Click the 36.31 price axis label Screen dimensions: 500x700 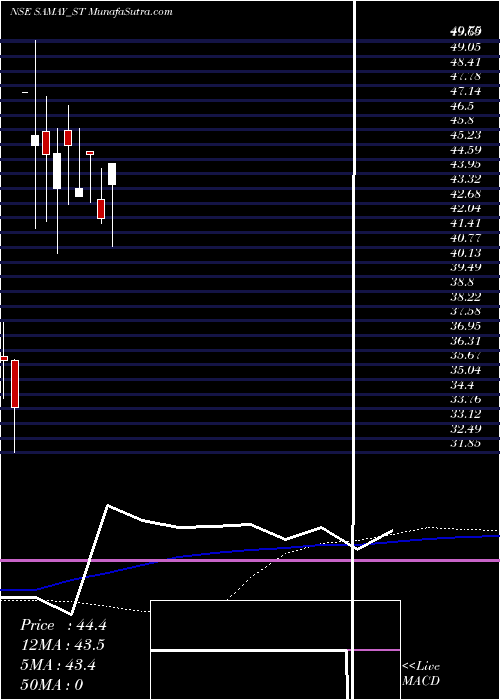[466, 341]
